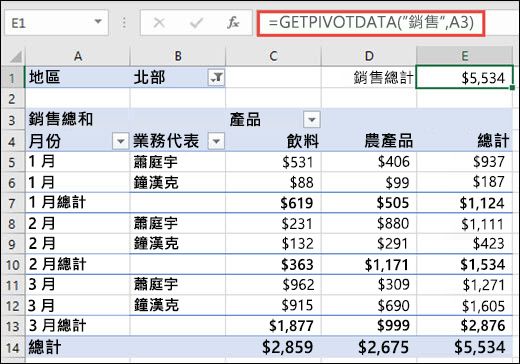
Task: Click the Insert Function fx icon
Action: 233,23
